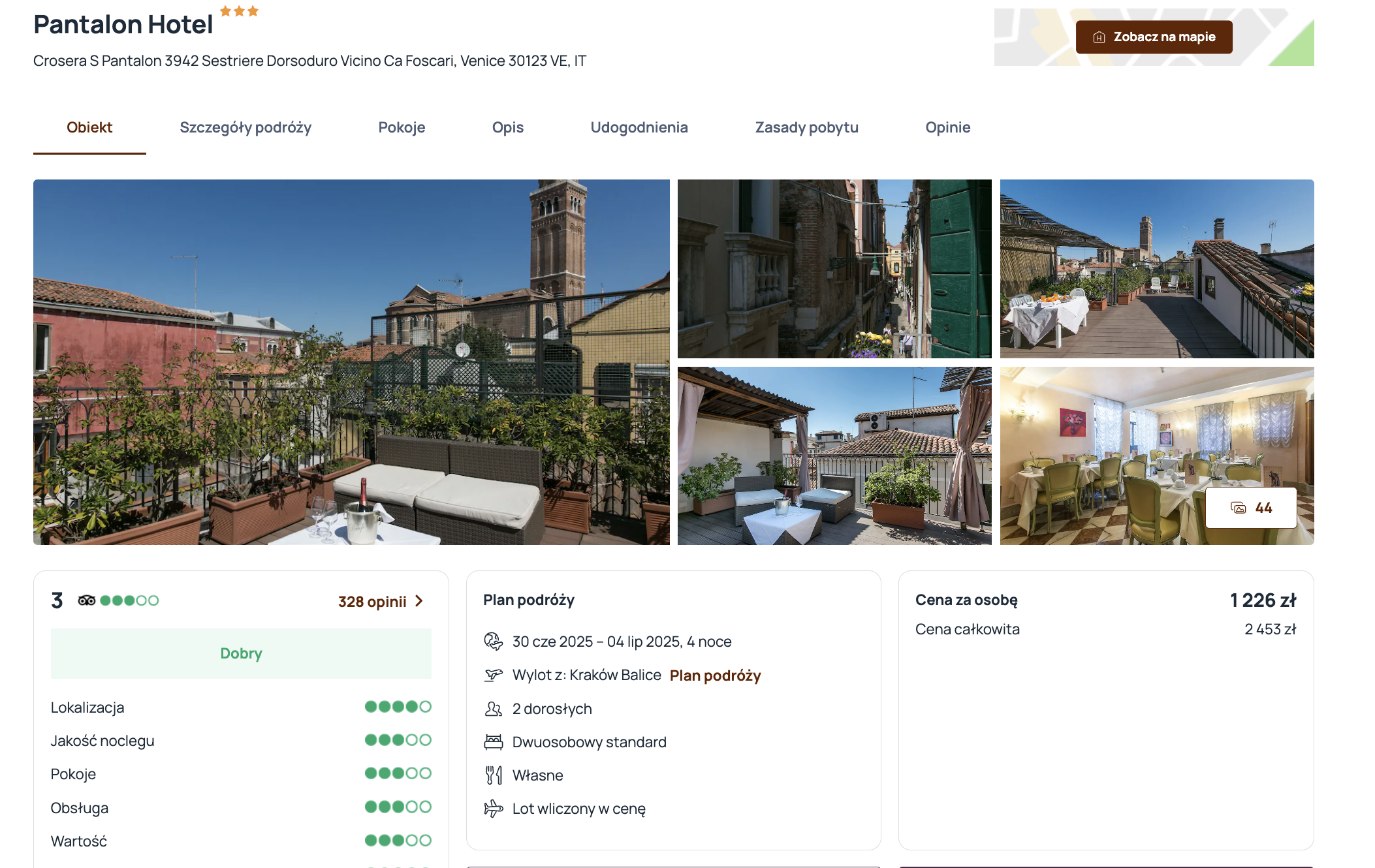Click the Wartość rating row label
Screen dimensions: 1375x868
click(x=78, y=841)
